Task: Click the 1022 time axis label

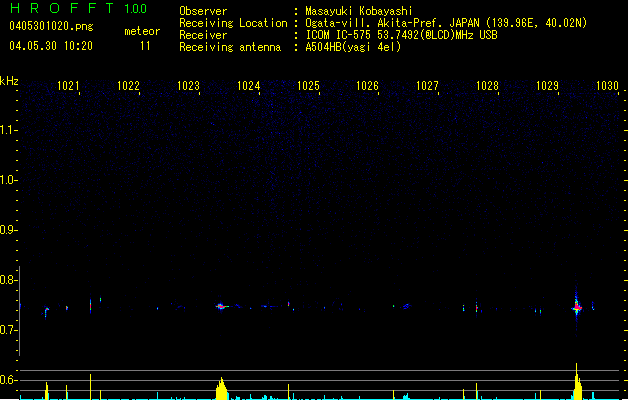Action: pos(128,85)
